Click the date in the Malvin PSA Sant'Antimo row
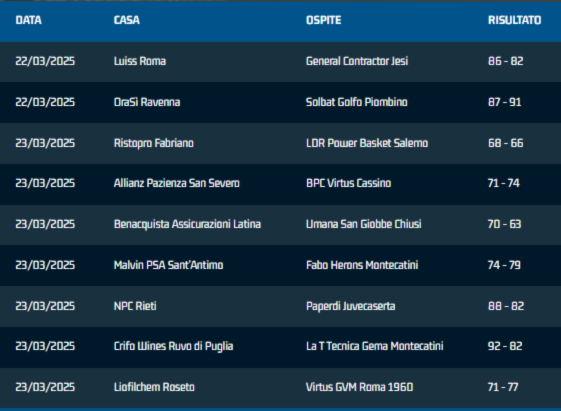 [x=45, y=265]
